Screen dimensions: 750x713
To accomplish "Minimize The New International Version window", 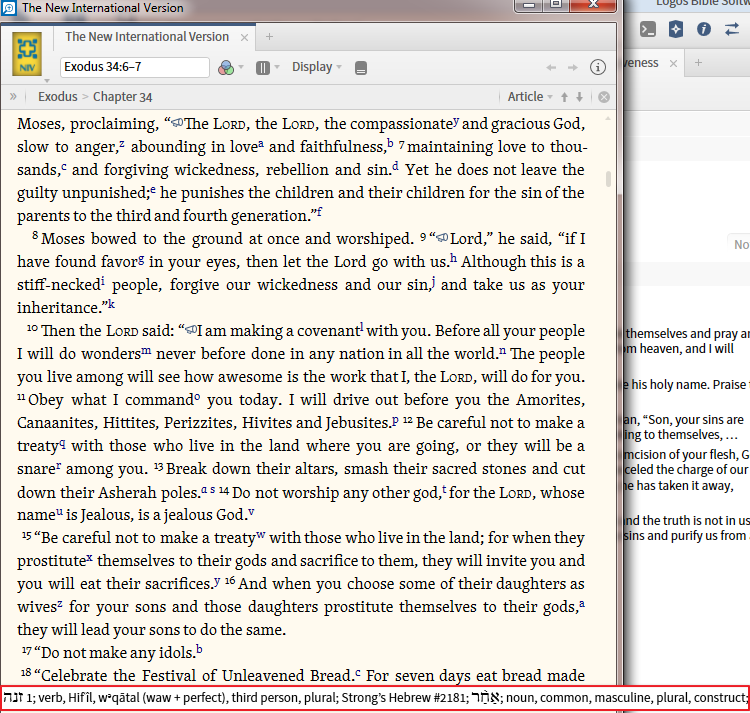I will coord(529,5).
